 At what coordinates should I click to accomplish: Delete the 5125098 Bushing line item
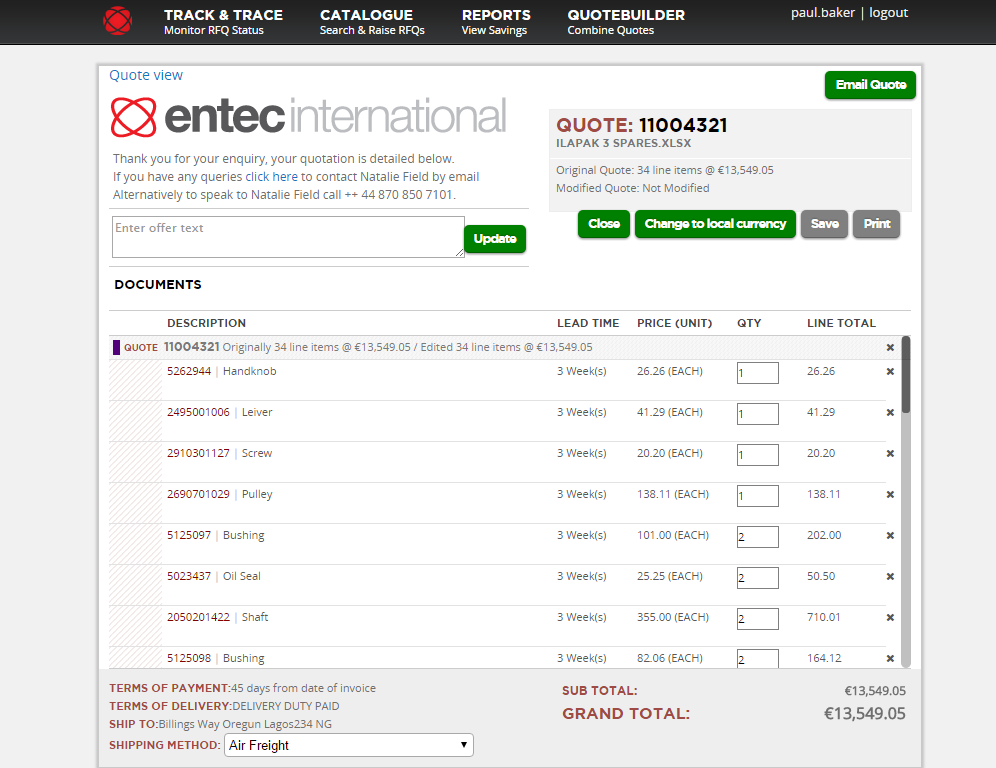tap(890, 659)
